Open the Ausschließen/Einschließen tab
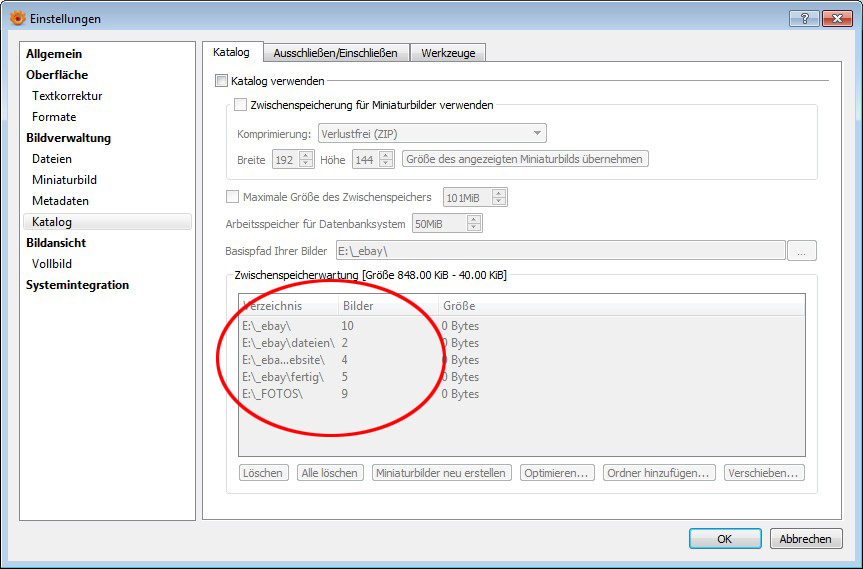Screen dimensions: 863x569 pyautogui.click(x=335, y=53)
